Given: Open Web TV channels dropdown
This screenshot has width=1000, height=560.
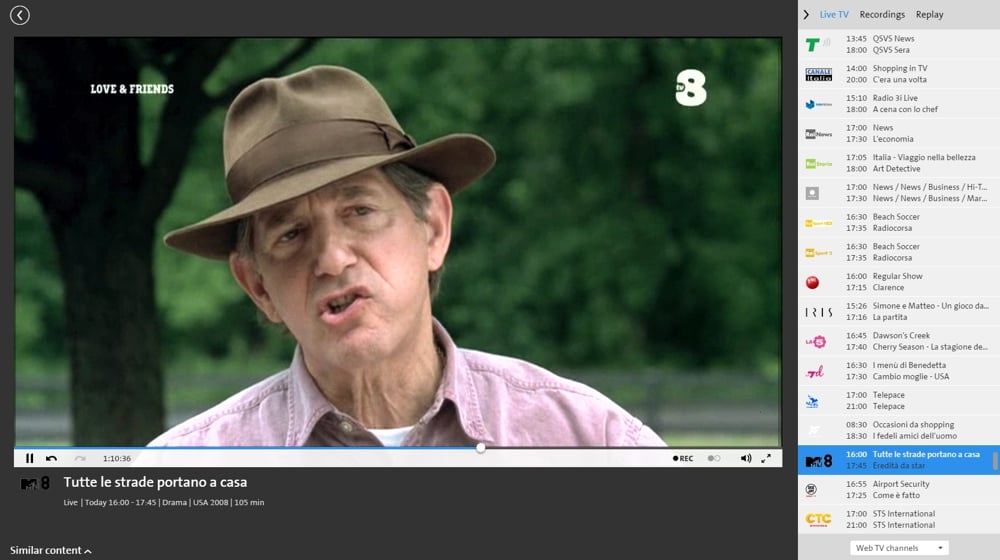Looking at the screenshot, I should pyautogui.click(x=899, y=548).
